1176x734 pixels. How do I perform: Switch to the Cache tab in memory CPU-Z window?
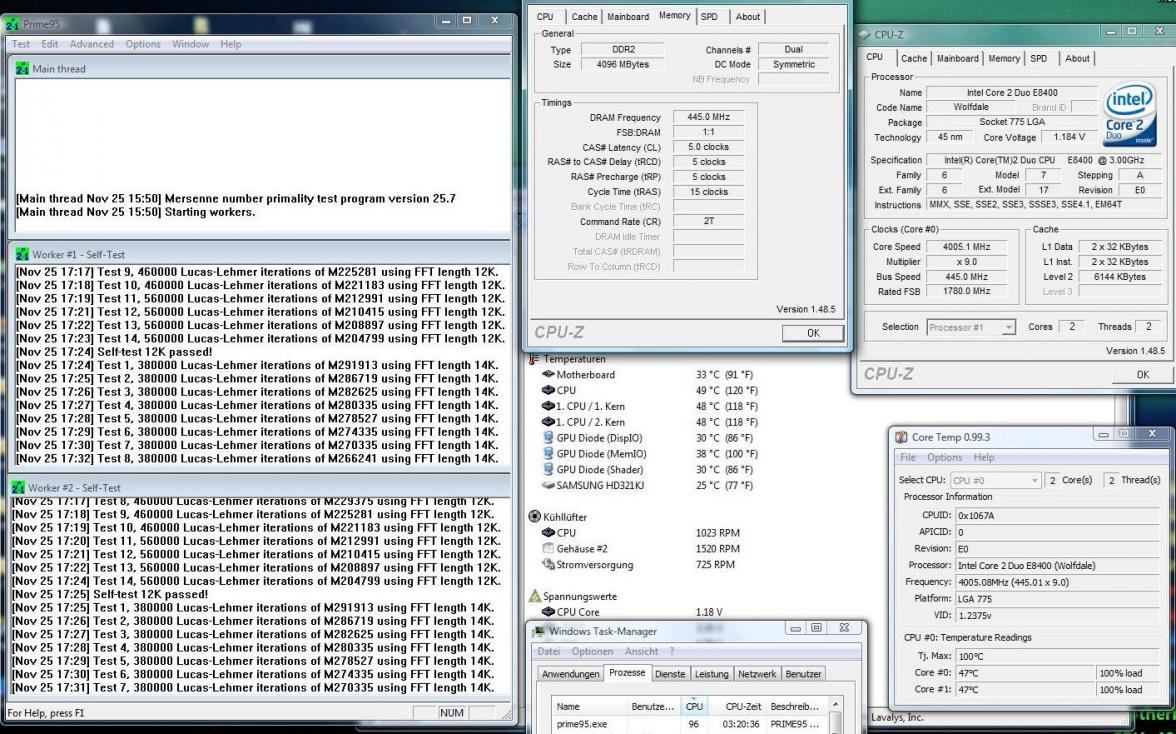coord(584,16)
